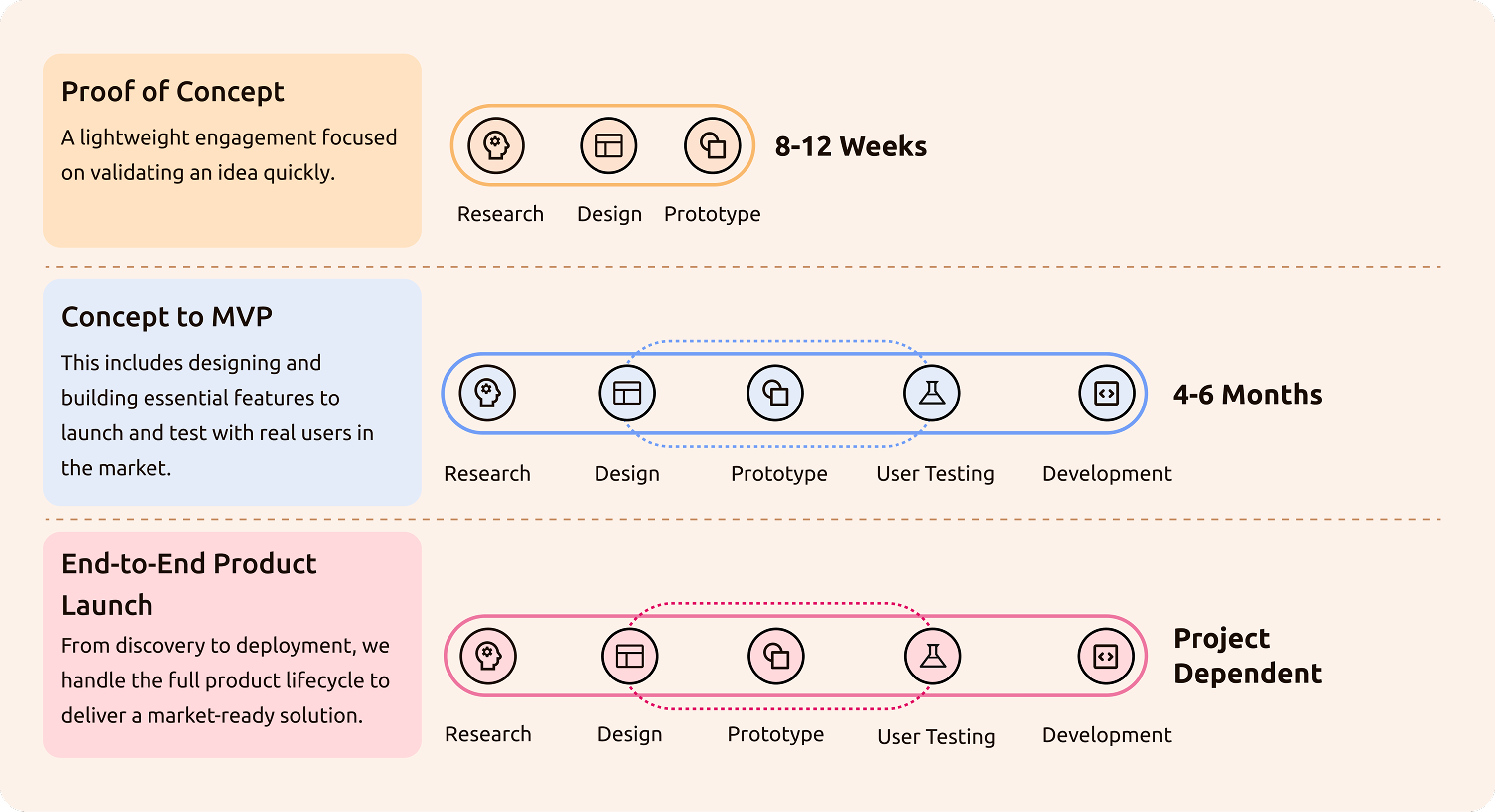The width and height of the screenshot is (1495, 812).
Task: Click the 8-12 Weeks duration label
Action: (851, 146)
